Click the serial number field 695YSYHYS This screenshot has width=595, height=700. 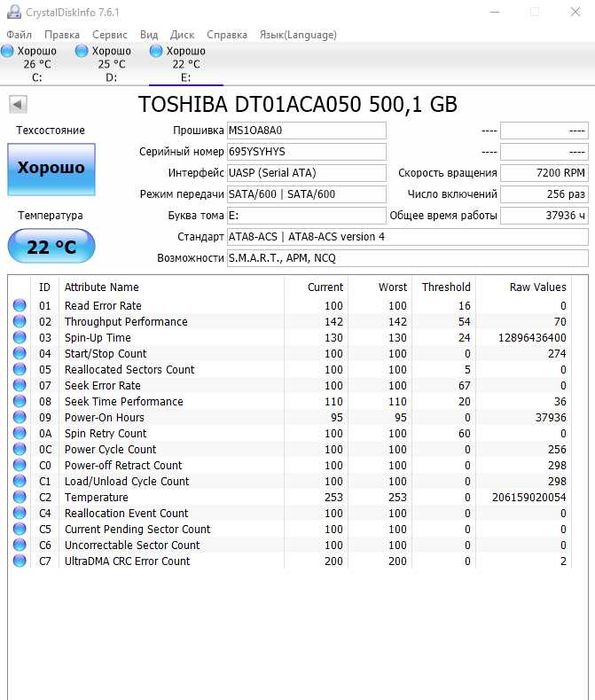[307, 152]
